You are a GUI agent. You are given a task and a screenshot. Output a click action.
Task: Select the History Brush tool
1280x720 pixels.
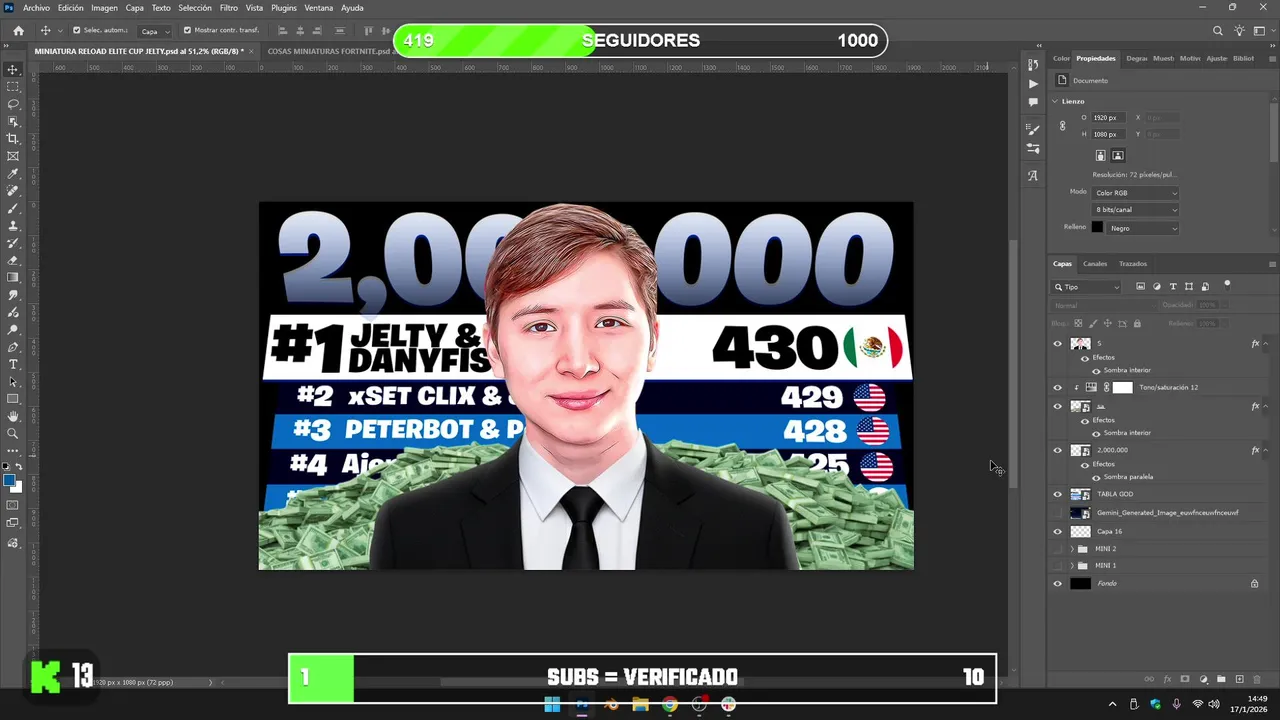13,243
